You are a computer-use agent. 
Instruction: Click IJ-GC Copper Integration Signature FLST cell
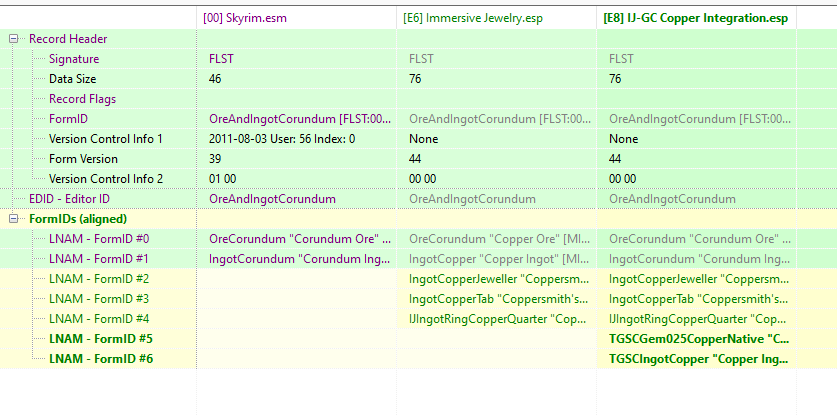point(697,59)
